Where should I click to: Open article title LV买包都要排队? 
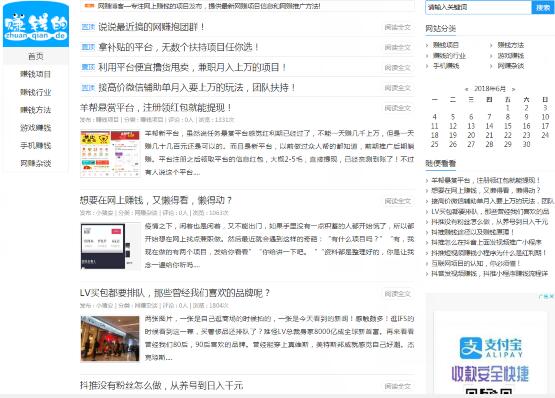pyautogui.click(x=175, y=293)
